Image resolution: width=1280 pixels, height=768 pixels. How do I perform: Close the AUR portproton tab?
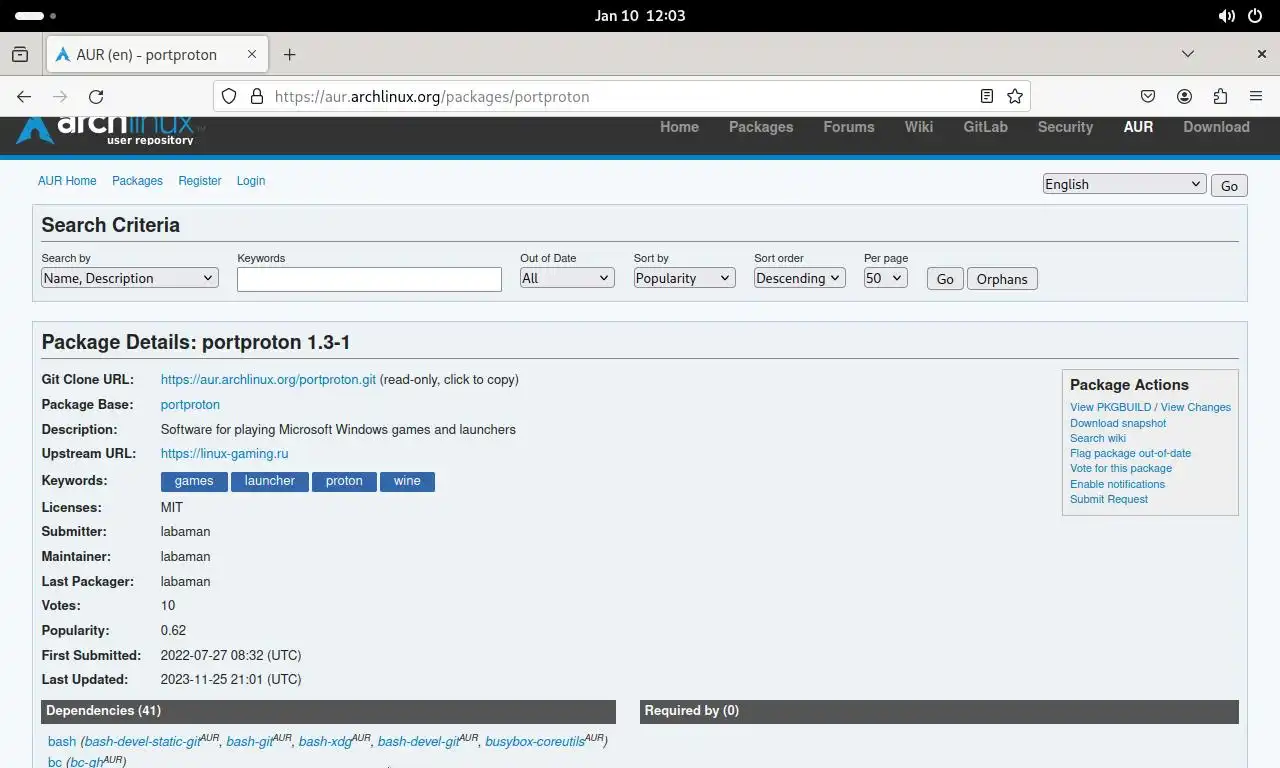tap(252, 54)
